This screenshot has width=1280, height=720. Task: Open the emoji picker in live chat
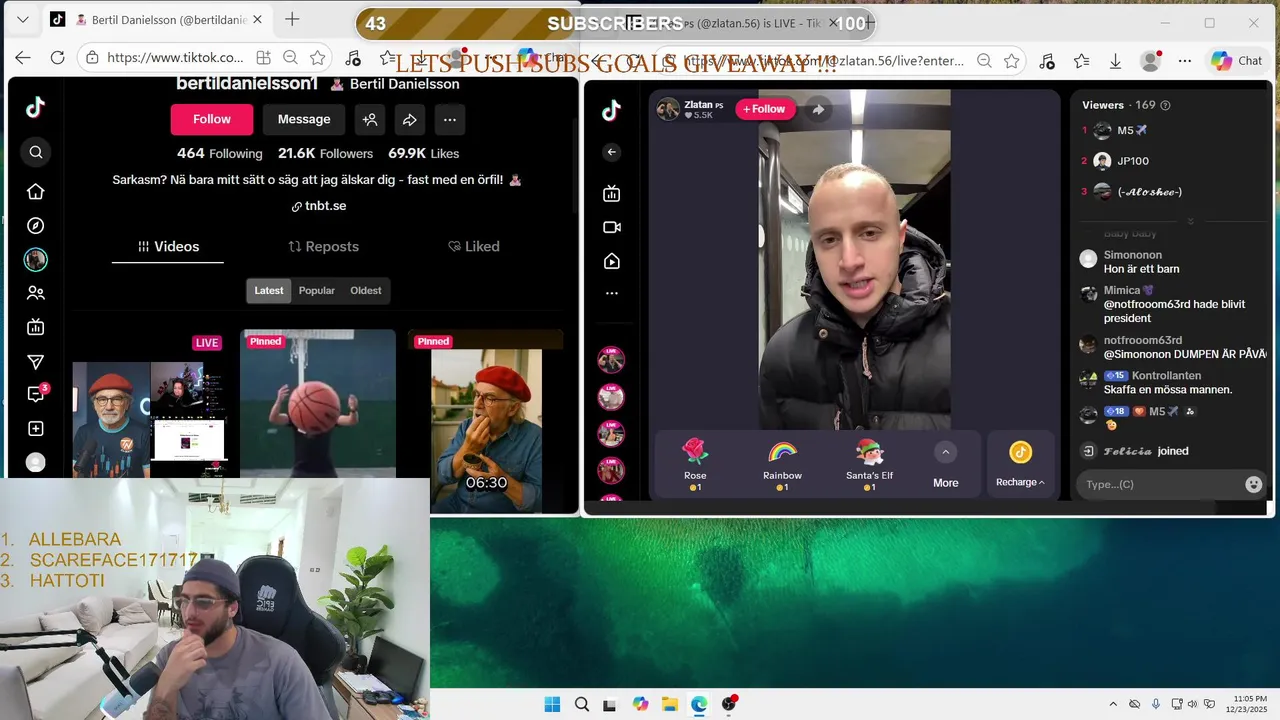(x=1254, y=484)
